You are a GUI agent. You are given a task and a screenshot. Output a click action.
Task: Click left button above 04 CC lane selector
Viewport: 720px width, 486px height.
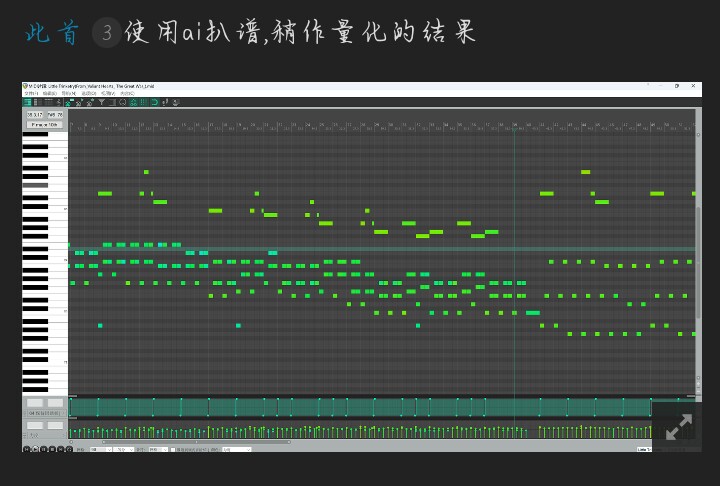(x=35, y=403)
